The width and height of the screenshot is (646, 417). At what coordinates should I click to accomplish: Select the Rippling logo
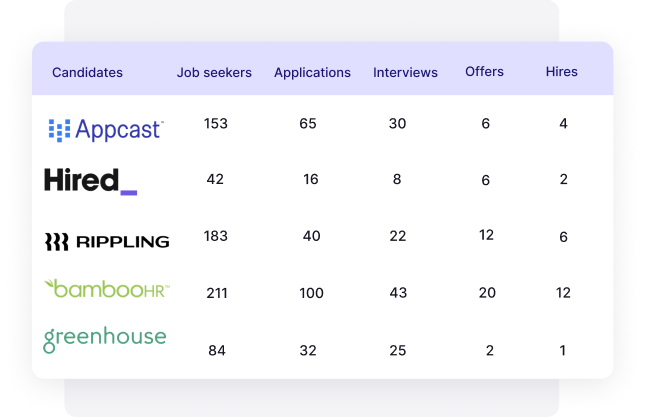pos(107,241)
